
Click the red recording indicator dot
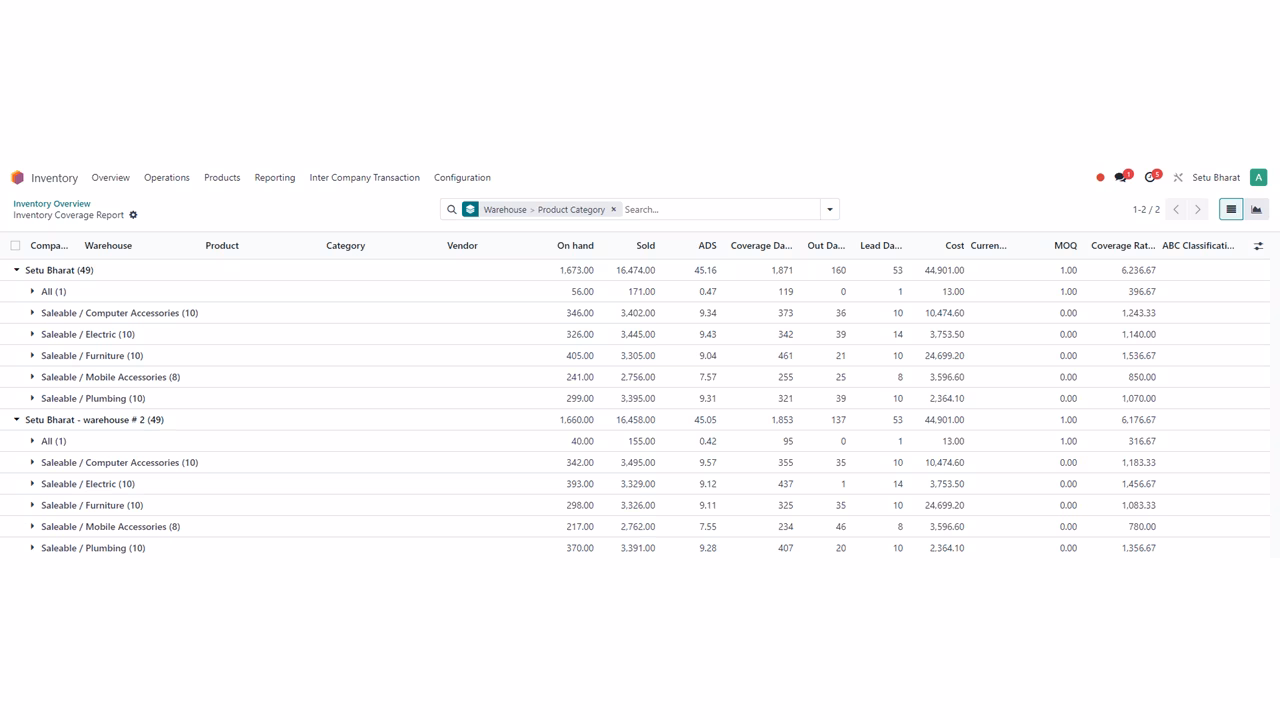click(1100, 178)
